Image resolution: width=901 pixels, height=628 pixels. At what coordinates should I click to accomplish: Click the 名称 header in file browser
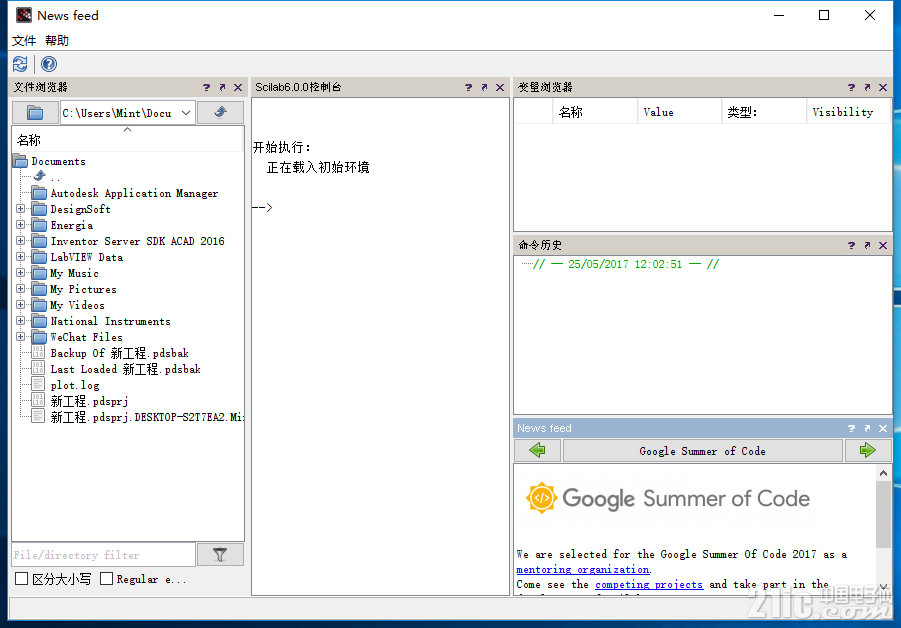point(128,140)
